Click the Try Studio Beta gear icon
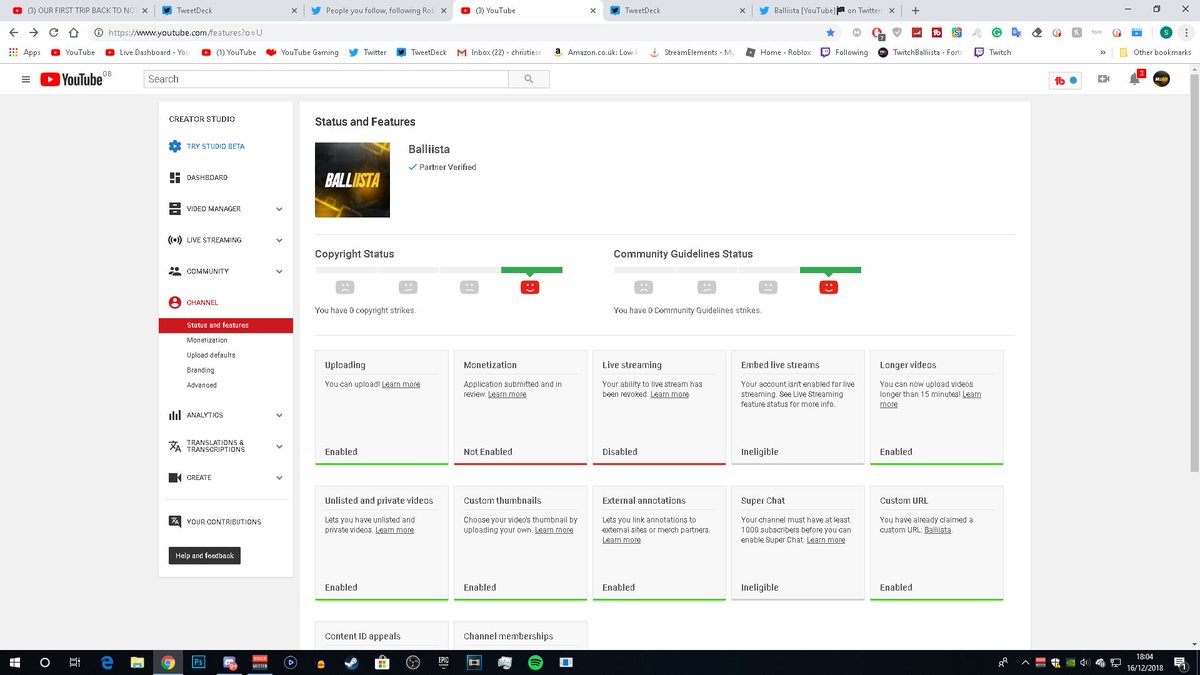This screenshot has width=1200, height=675. (x=175, y=146)
